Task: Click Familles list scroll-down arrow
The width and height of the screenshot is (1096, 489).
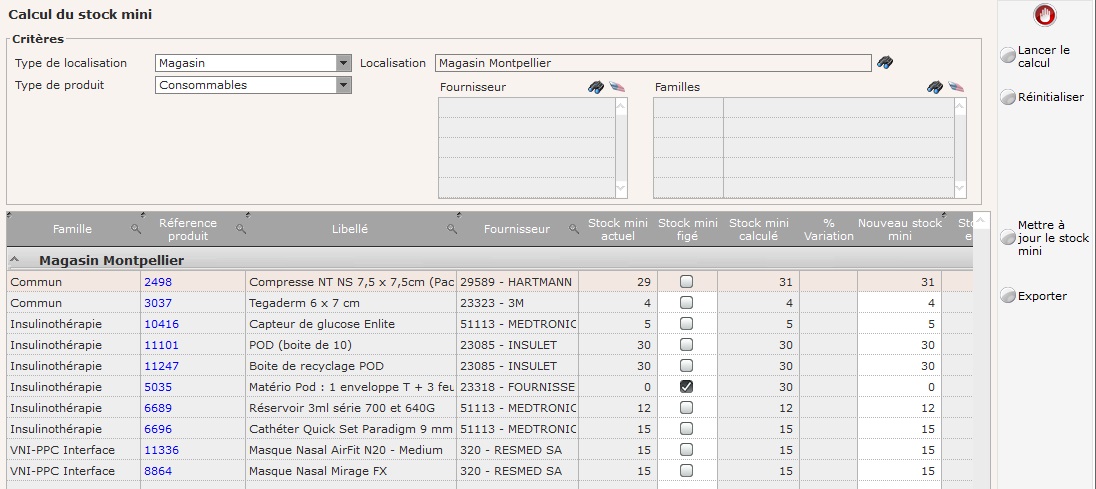Action: tap(960, 189)
